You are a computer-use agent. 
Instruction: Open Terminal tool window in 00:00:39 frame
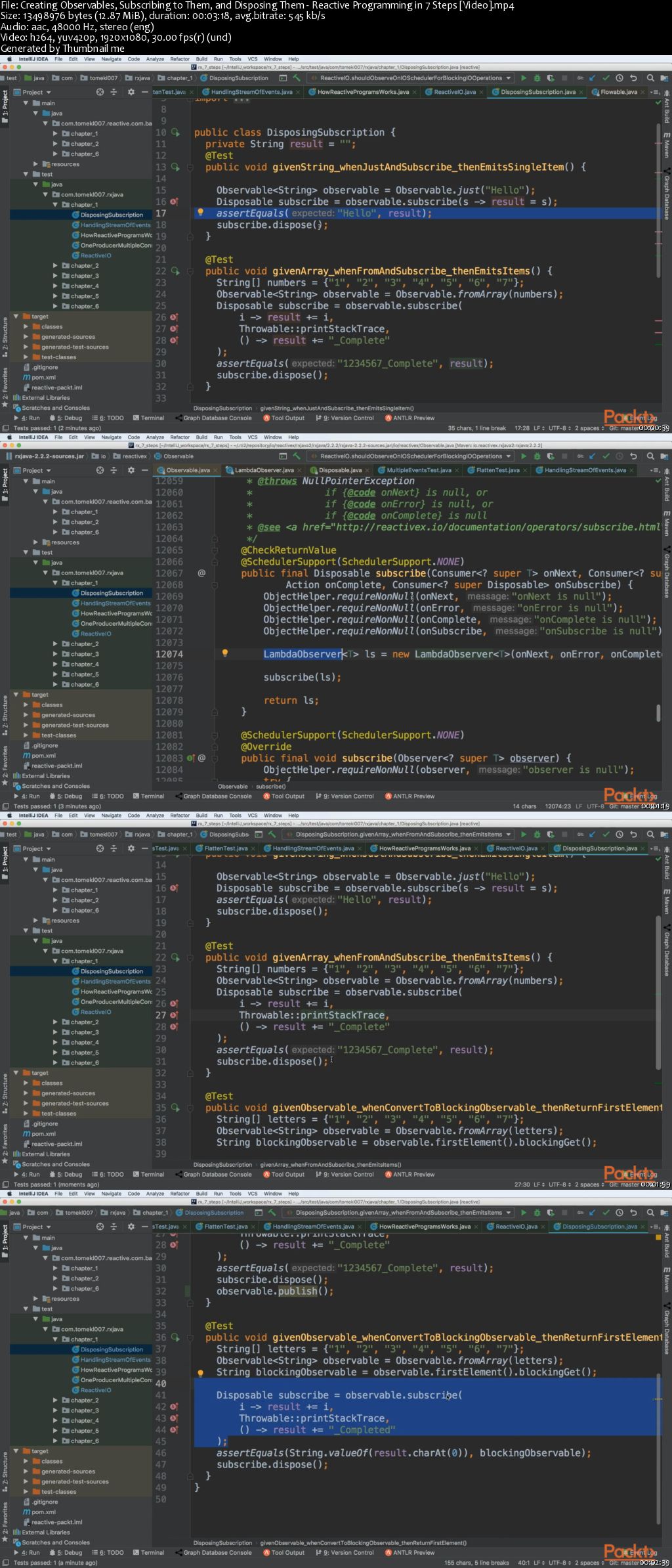click(148, 418)
